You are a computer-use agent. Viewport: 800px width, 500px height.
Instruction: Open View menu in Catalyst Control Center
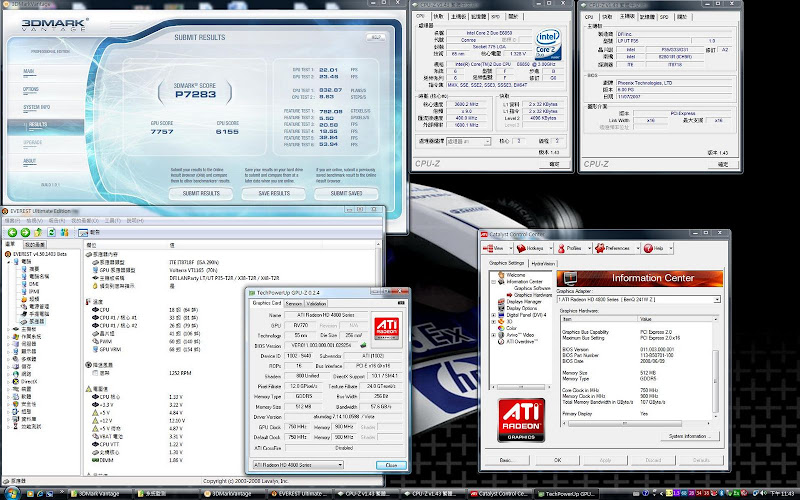[x=493, y=248]
